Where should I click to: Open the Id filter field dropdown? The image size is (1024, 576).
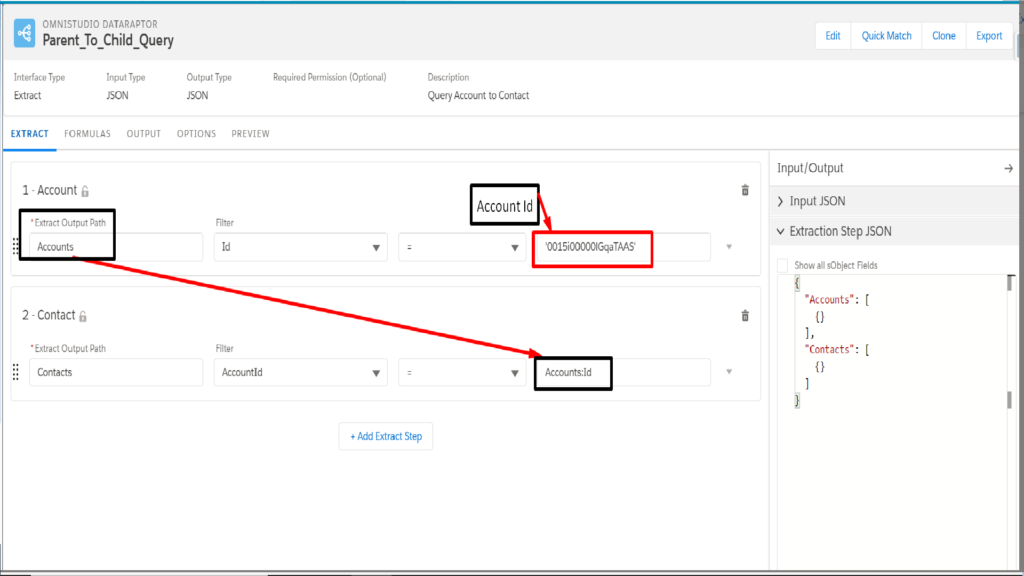300,247
